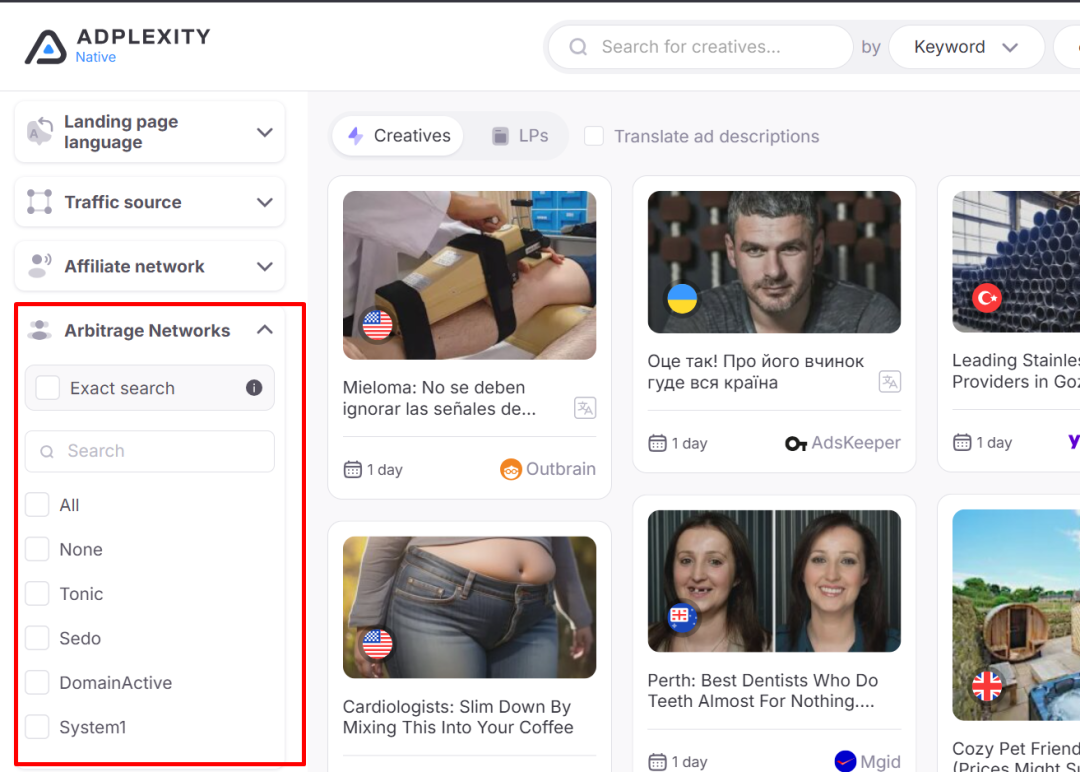This screenshot has height=772, width=1080.
Task: Click the Mgid logo icon
Action: 845,761
